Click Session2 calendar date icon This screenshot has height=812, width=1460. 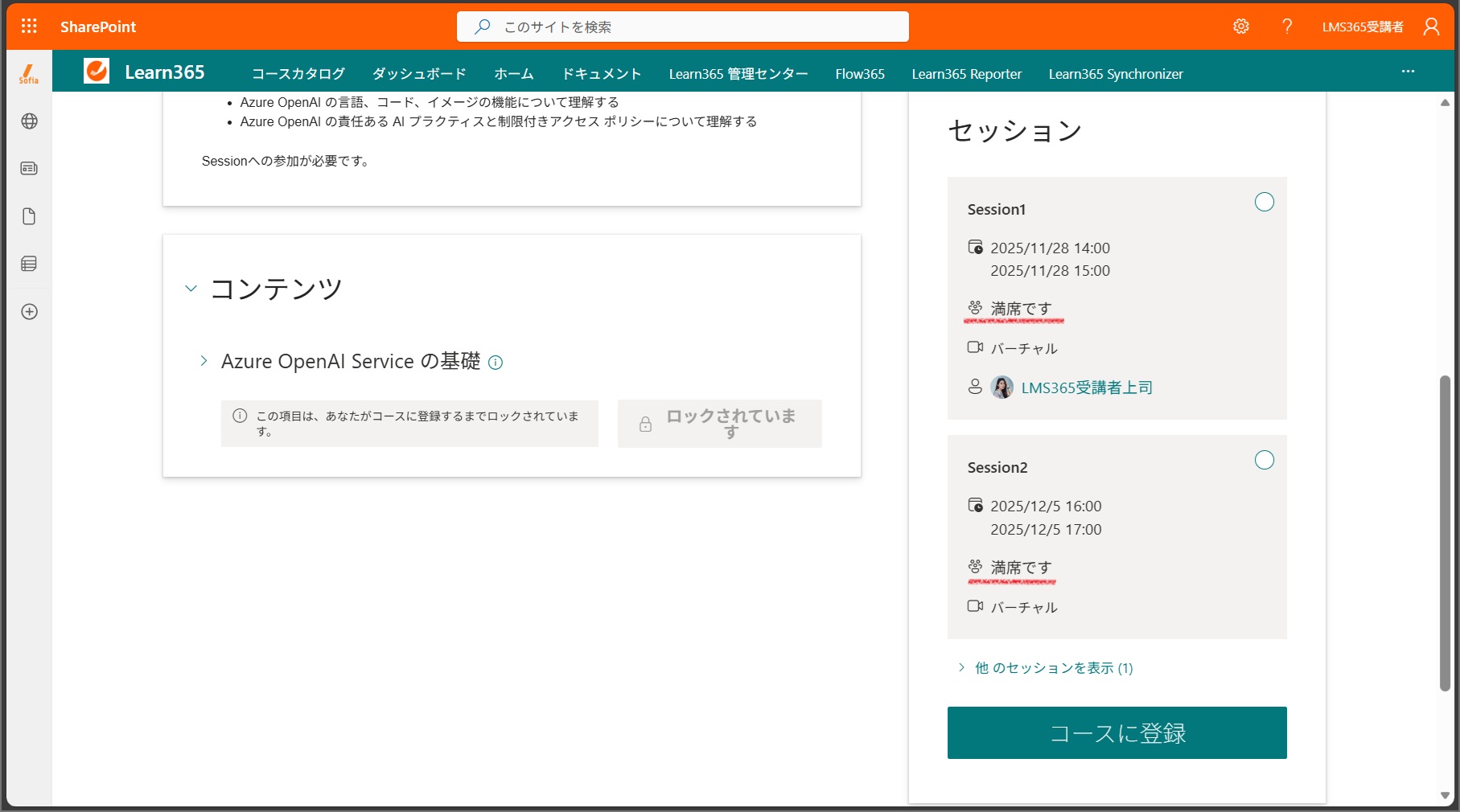pos(975,505)
